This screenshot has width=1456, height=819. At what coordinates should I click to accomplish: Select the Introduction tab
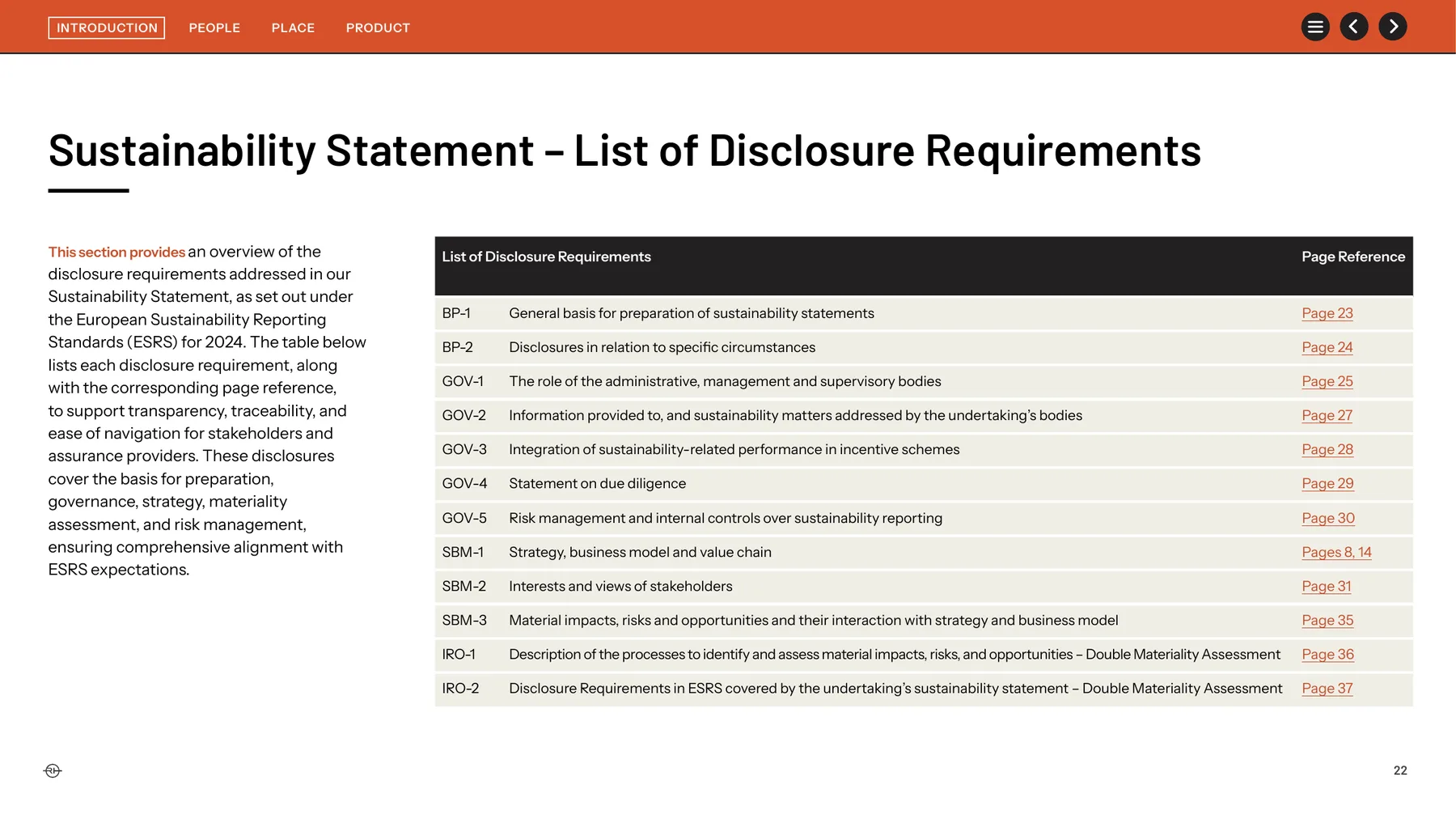pos(107,28)
